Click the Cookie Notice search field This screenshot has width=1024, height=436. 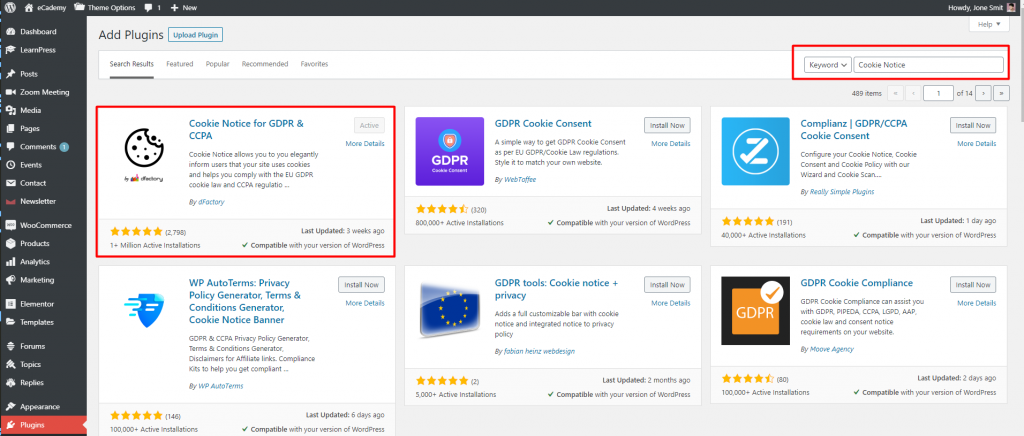click(x=928, y=64)
